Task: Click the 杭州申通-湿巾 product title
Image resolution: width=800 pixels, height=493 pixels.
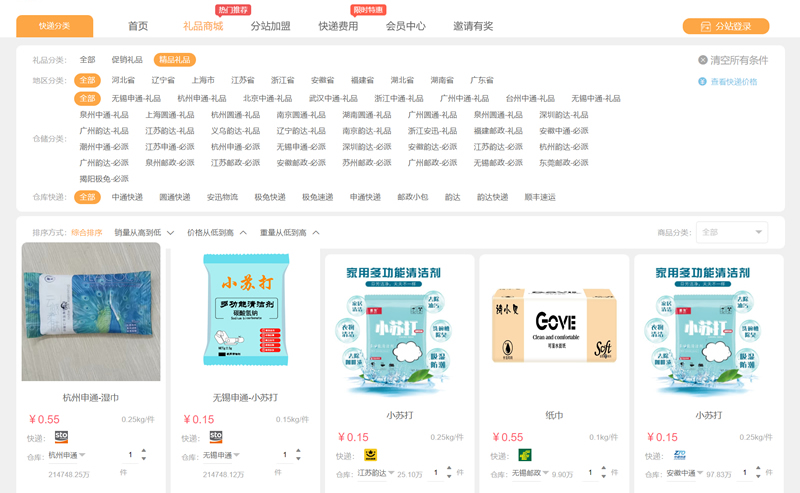Action: click(91, 398)
